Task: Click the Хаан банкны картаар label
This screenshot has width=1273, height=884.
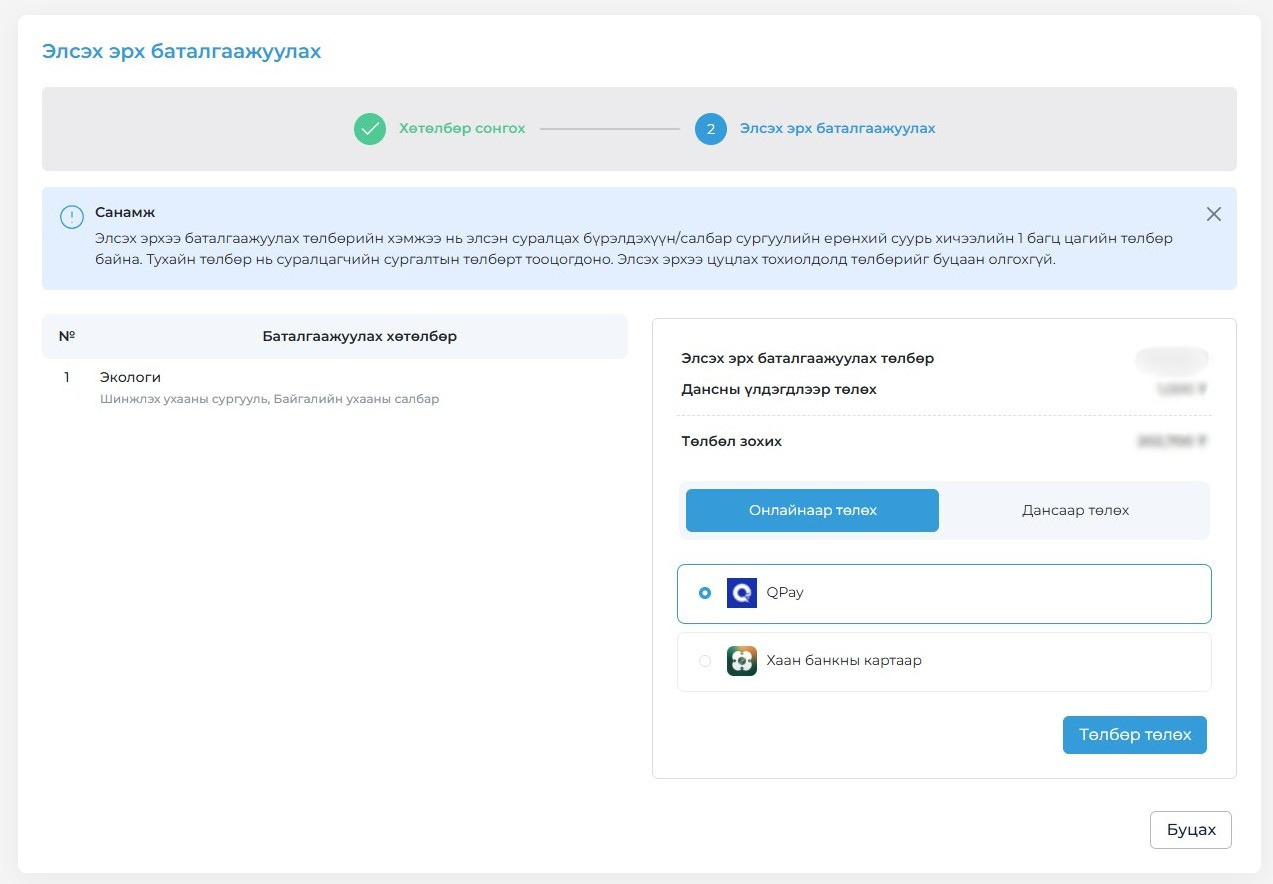Action: 844,661
